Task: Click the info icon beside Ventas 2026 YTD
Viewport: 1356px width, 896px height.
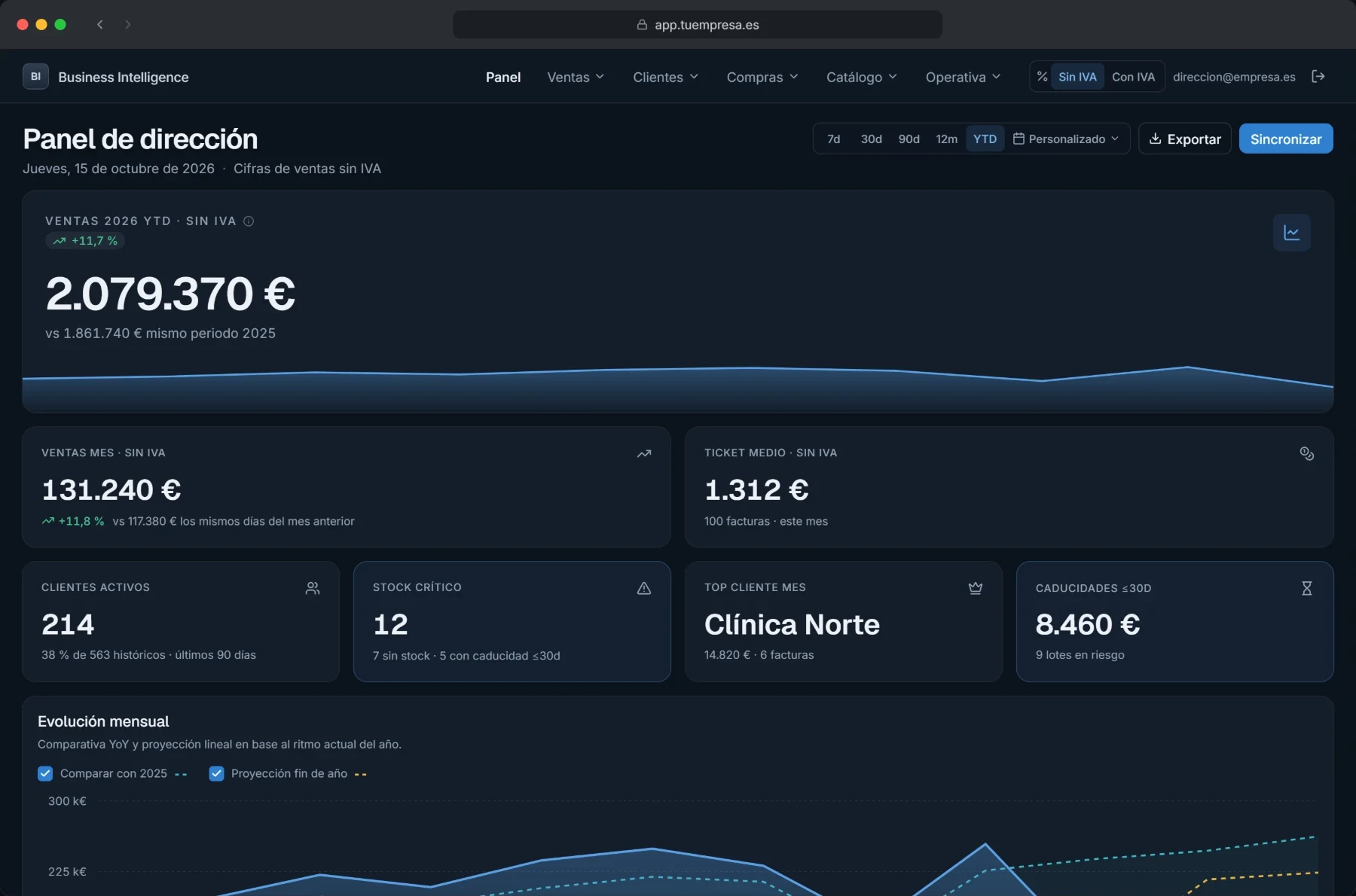Action: (x=249, y=221)
